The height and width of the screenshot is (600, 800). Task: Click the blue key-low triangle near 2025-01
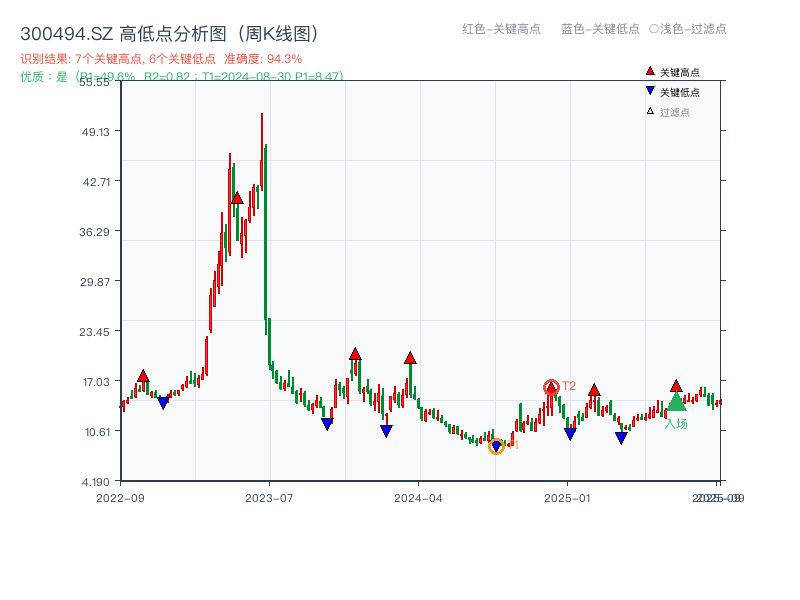(570, 432)
